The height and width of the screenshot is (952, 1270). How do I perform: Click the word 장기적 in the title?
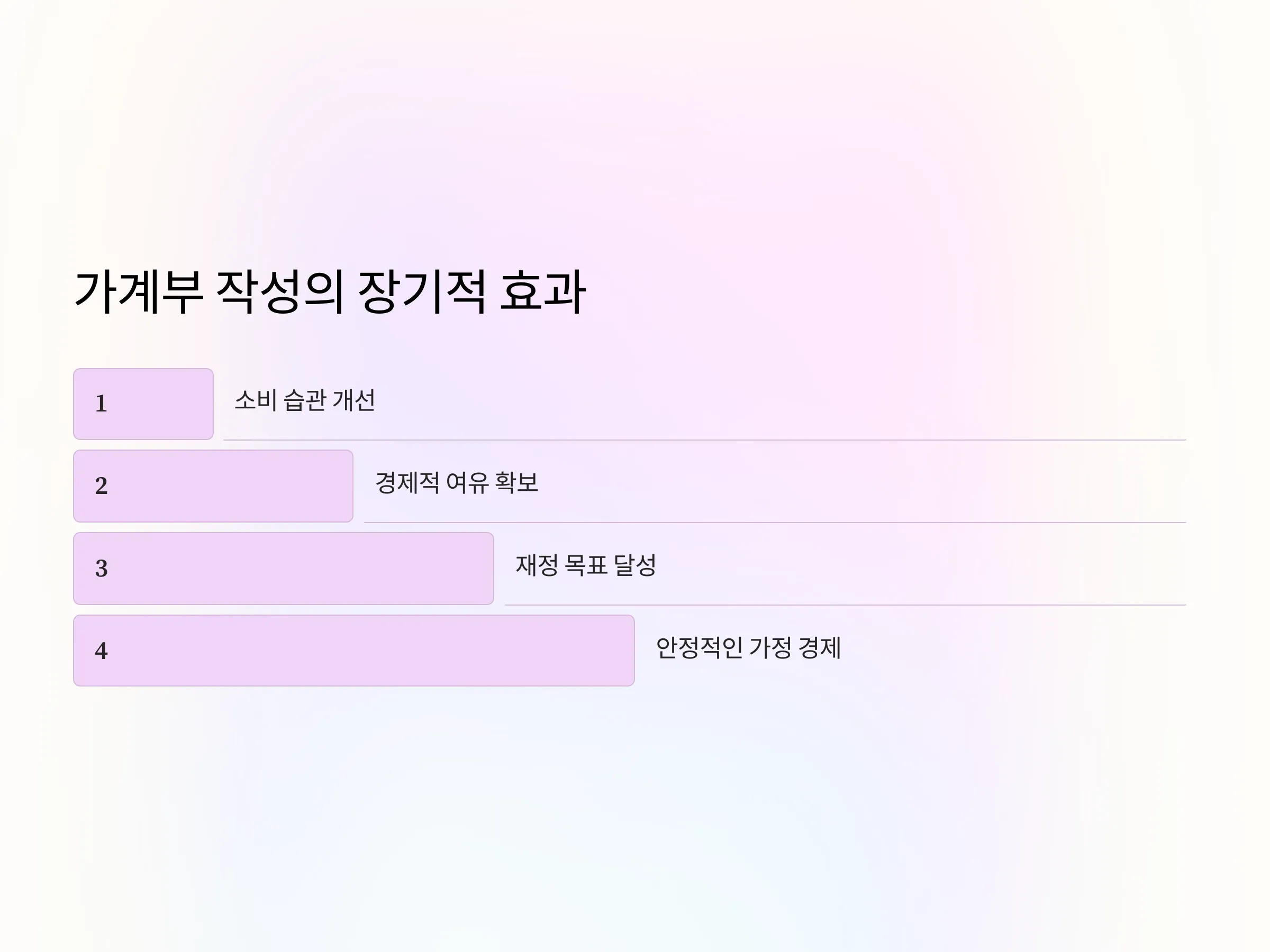pyautogui.click(x=421, y=291)
